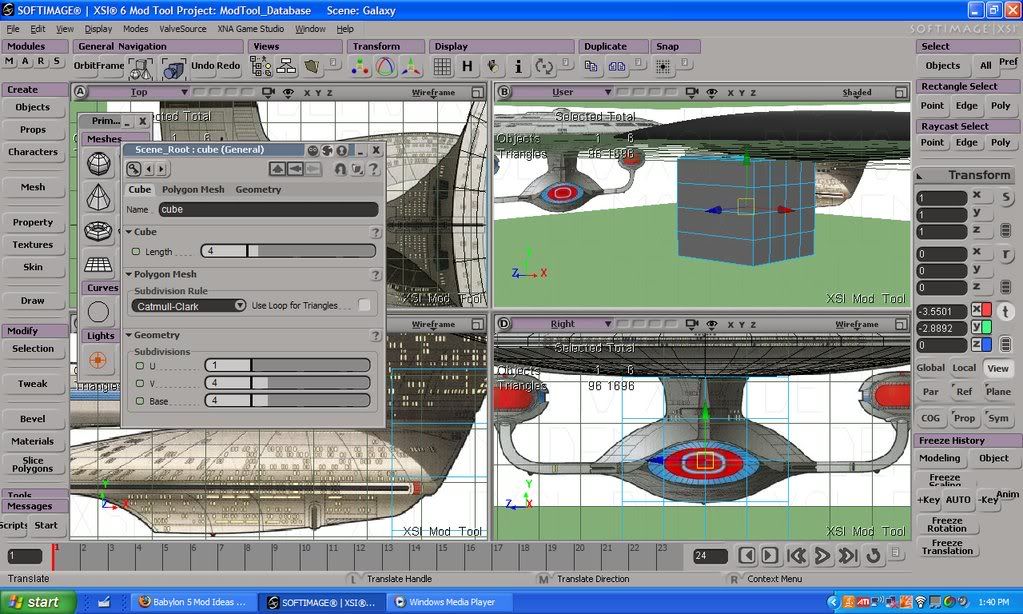Create a cone mesh primitive
Screen dimensions: 1023x614
99,197
